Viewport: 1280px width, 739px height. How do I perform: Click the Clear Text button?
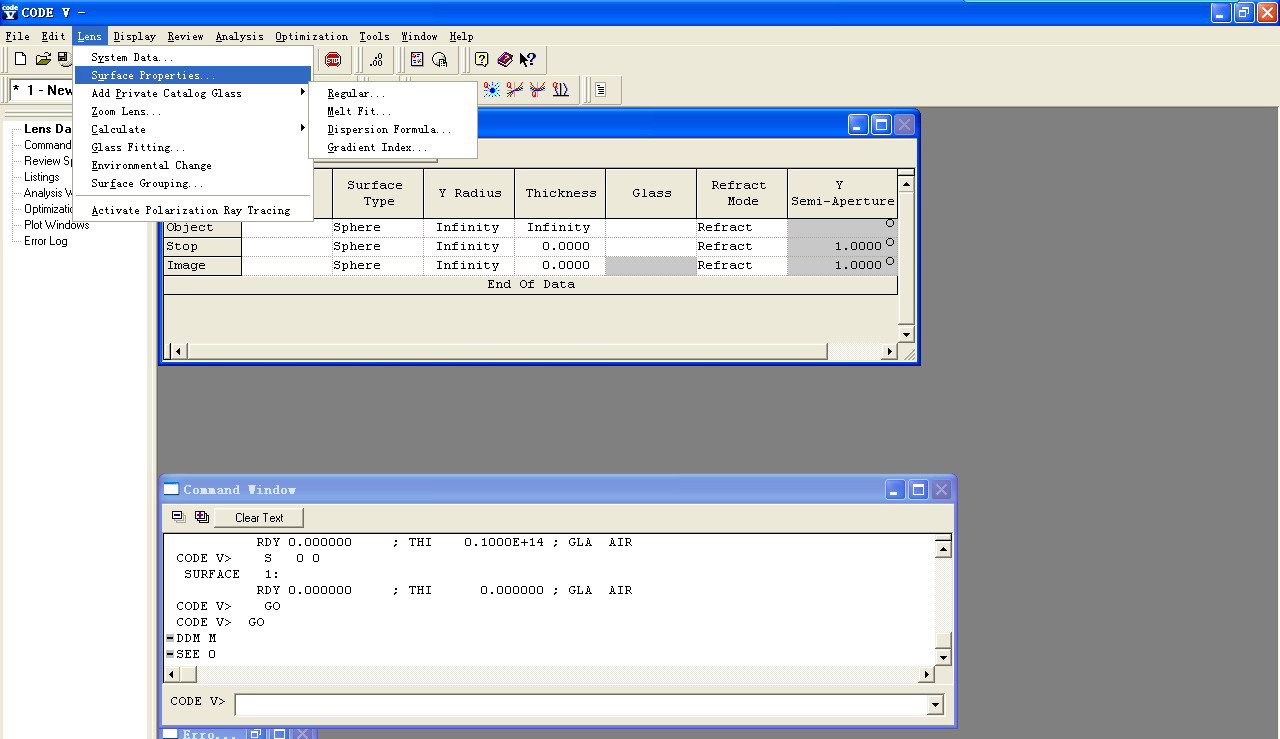pos(259,517)
